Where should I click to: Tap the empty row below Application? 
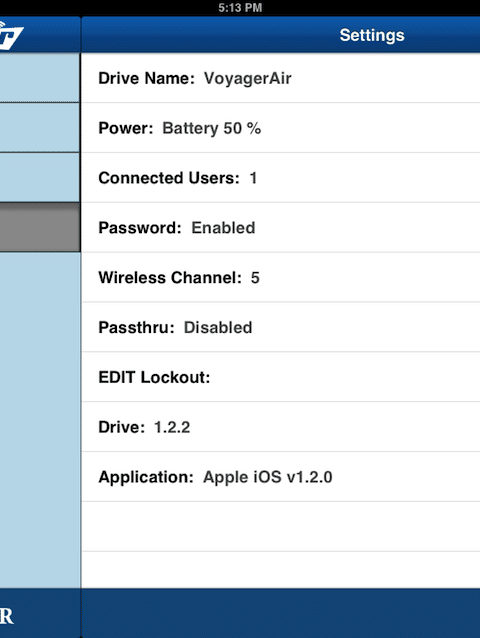pyautogui.click(x=281, y=527)
